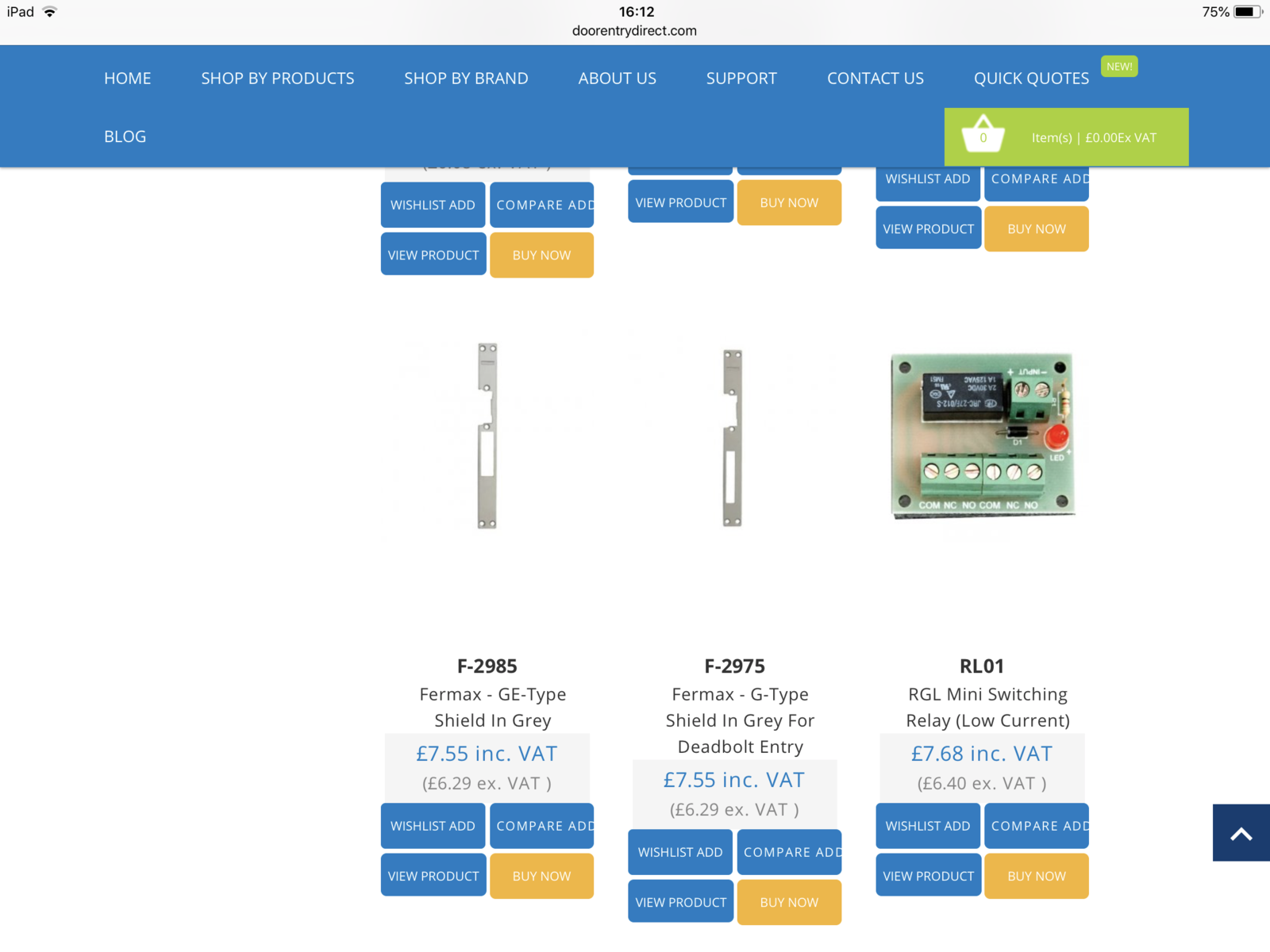View Product for F-2975 G-Type shield
1270x952 pixels.
(680, 902)
